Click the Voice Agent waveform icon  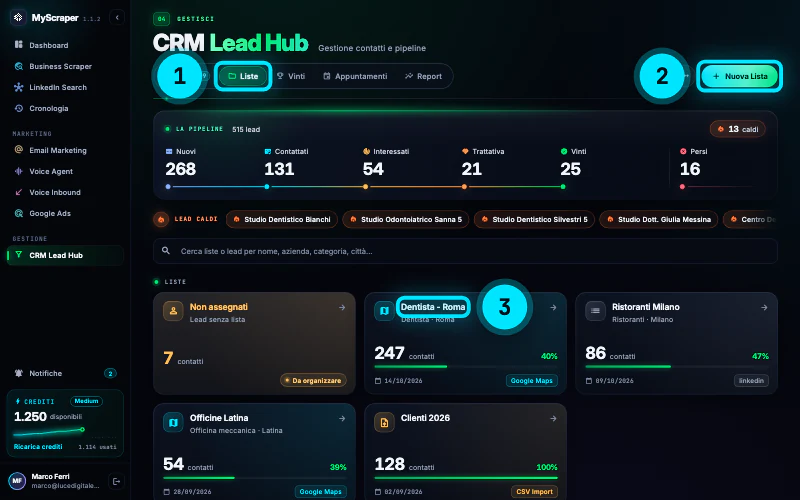click(19, 171)
